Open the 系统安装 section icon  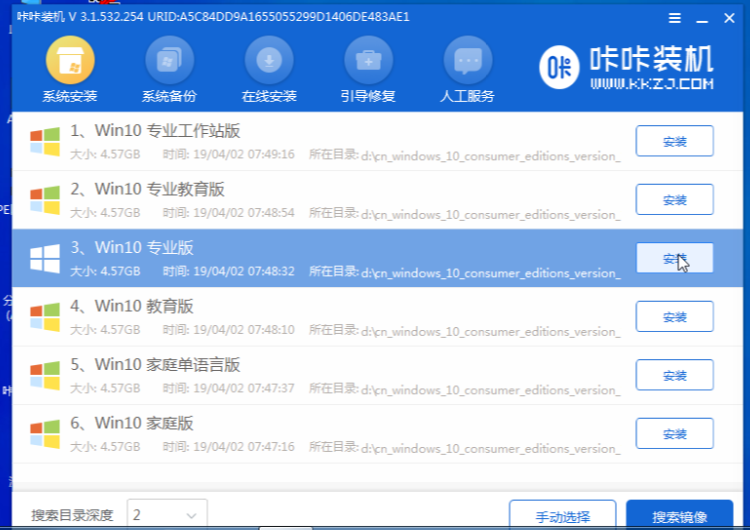point(69,61)
